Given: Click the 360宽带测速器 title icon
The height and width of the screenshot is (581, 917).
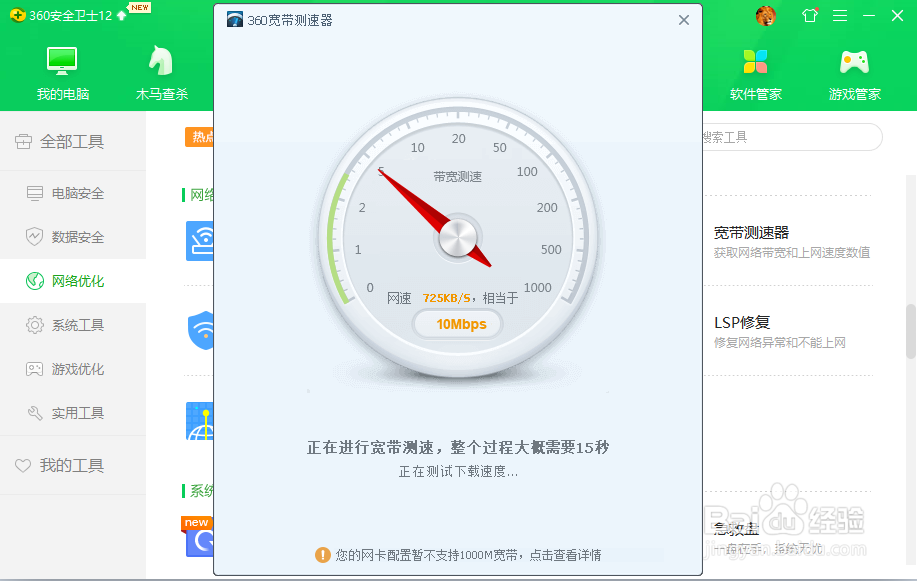Looking at the screenshot, I should pyautogui.click(x=235, y=20).
